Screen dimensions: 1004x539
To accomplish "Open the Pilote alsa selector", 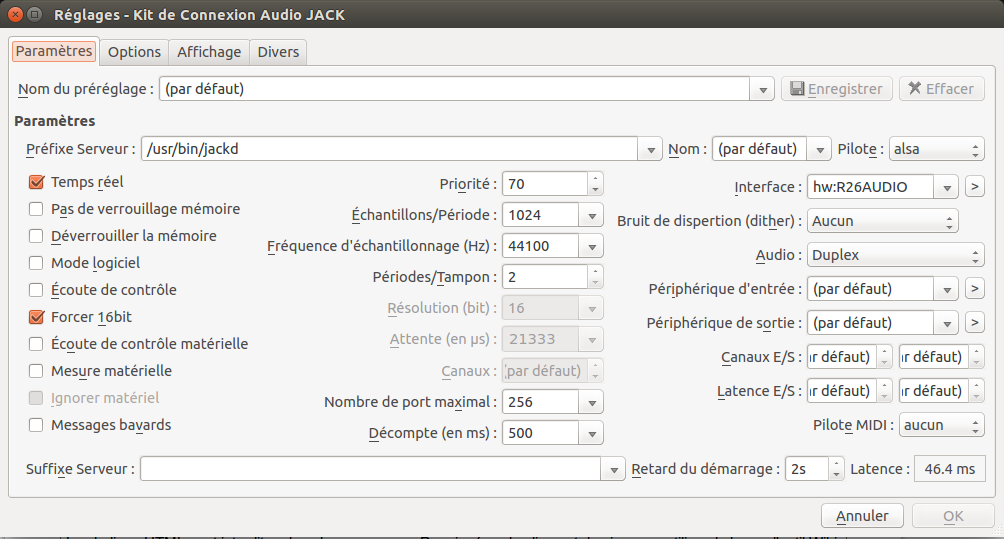I will pos(937,149).
